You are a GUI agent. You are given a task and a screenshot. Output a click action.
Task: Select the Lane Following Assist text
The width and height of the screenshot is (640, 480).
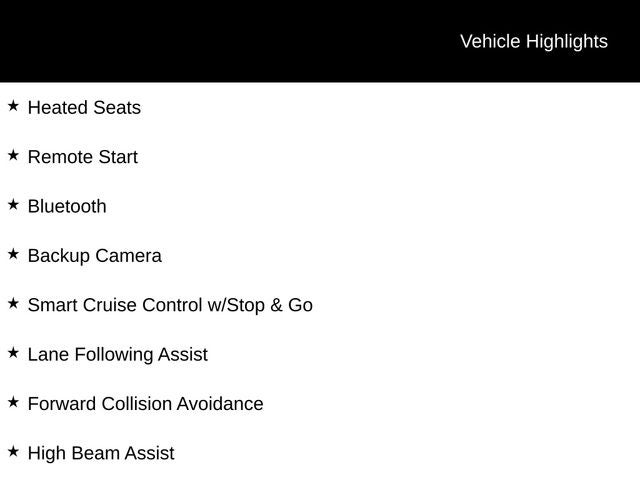pyautogui.click(x=117, y=355)
